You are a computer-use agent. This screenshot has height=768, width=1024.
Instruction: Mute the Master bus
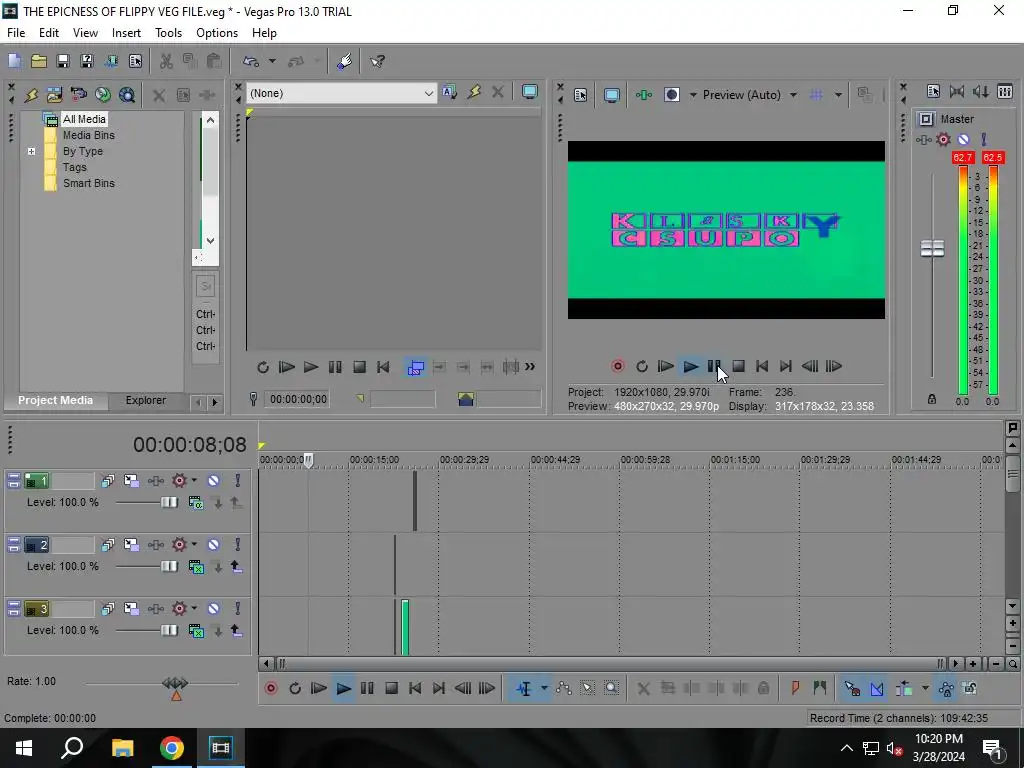click(964, 139)
